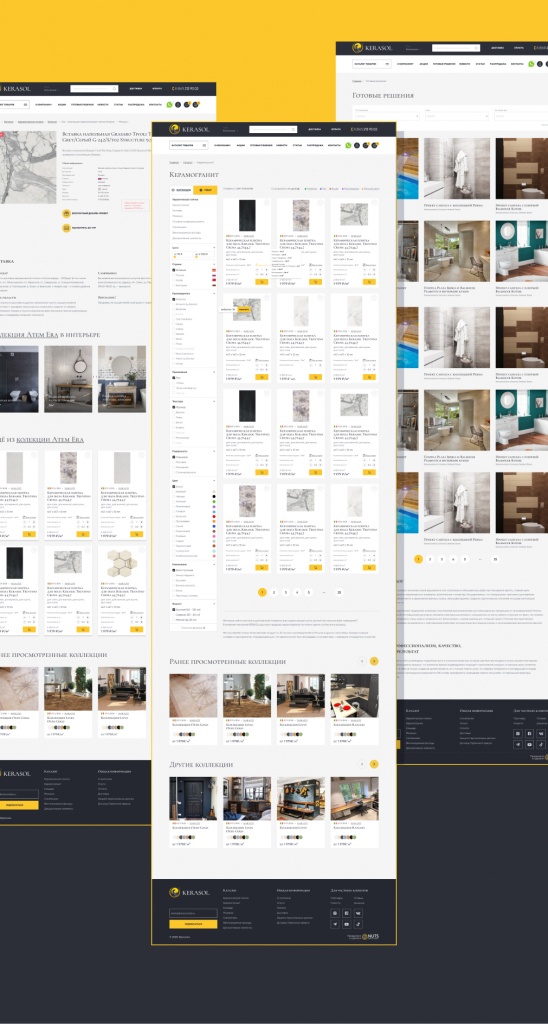Click yellow subscribe button in center footer
Viewport: 548px width, 1024px height.
pos(193,924)
